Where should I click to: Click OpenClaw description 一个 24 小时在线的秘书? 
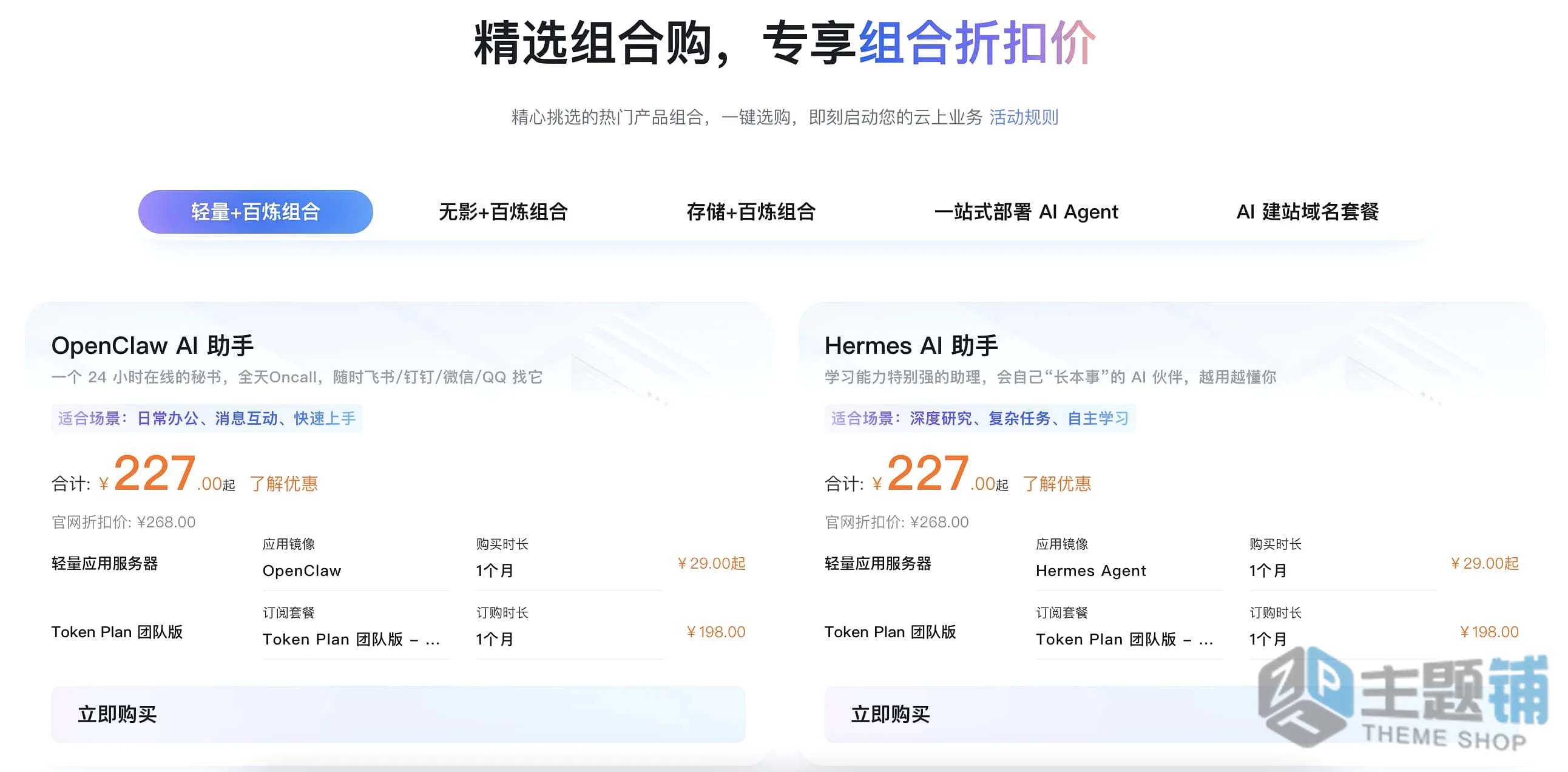[x=297, y=377]
